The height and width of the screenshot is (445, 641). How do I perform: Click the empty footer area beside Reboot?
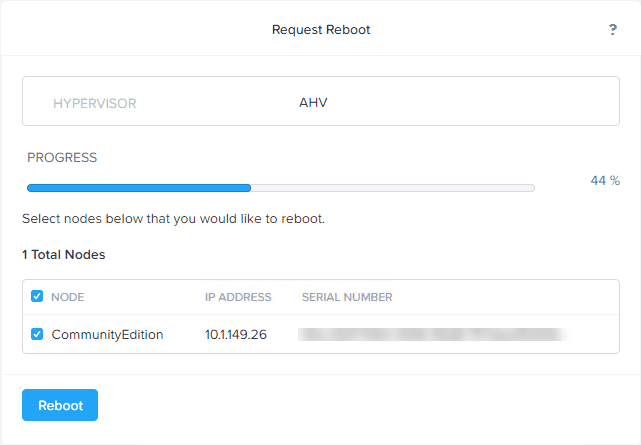click(360, 405)
